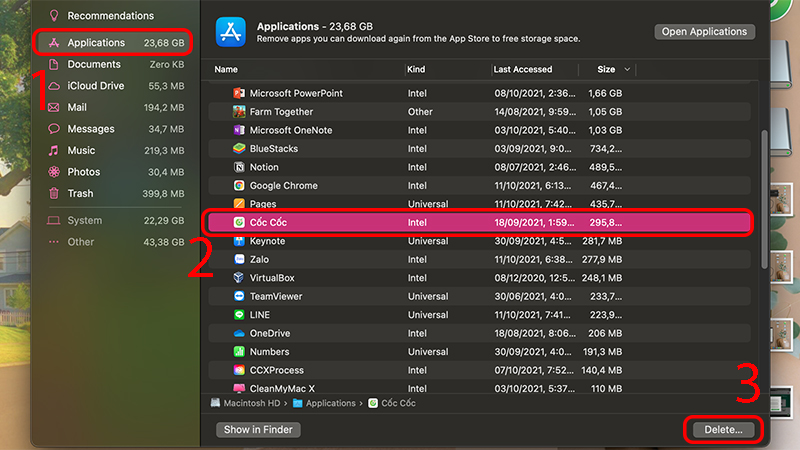Select the Pages row in the list
Screen dimensions: 800x450
pos(480,204)
